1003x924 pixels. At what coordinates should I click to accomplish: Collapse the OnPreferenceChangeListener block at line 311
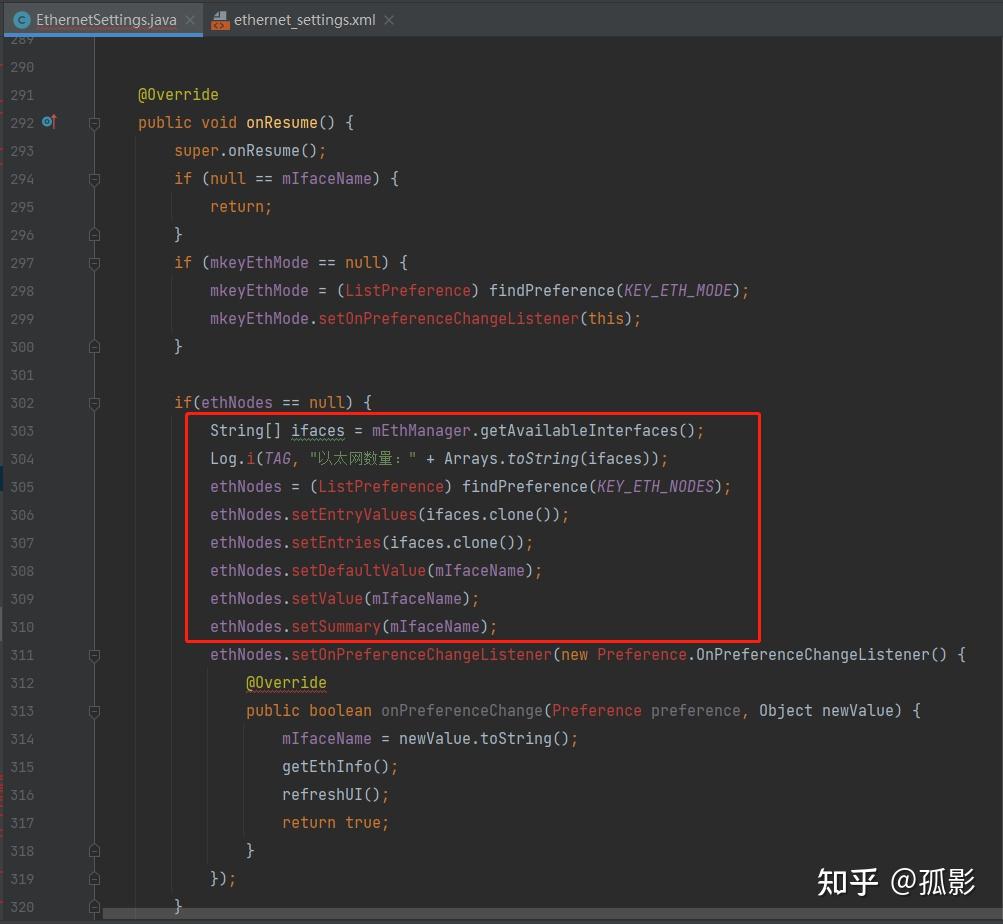click(93, 655)
